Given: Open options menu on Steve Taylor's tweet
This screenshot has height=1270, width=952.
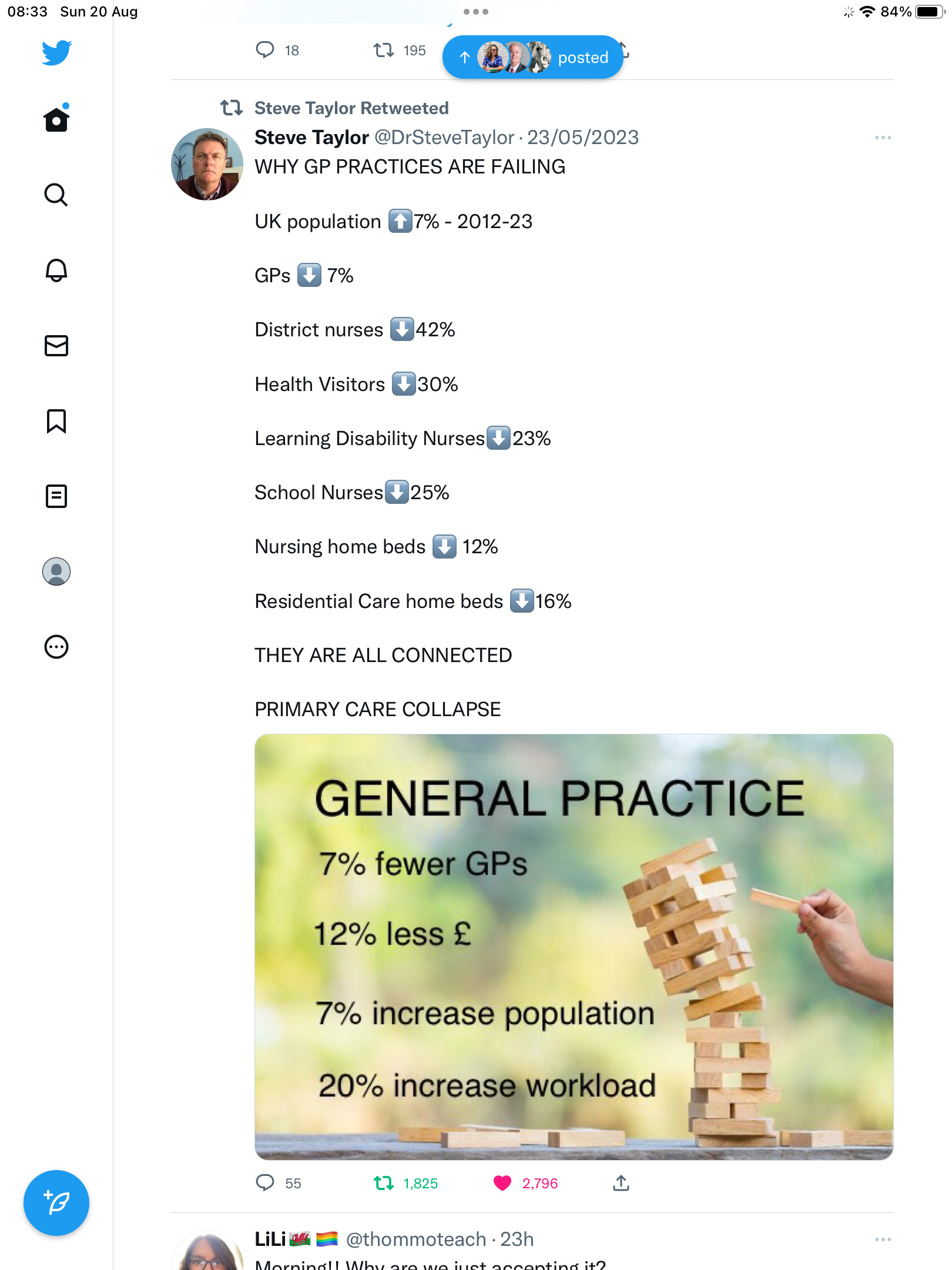Looking at the screenshot, I should point(883,138).
